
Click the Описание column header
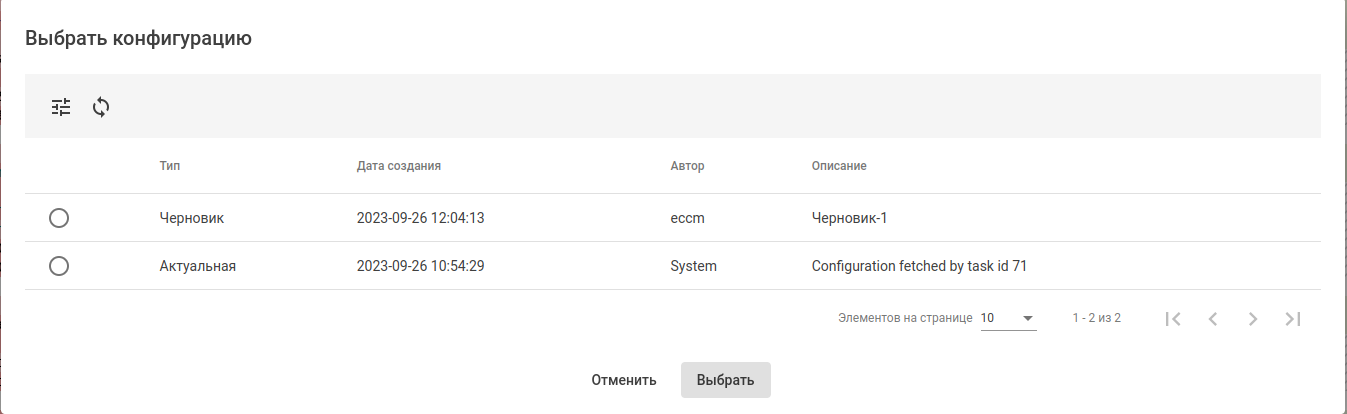(x=838, y=166)
